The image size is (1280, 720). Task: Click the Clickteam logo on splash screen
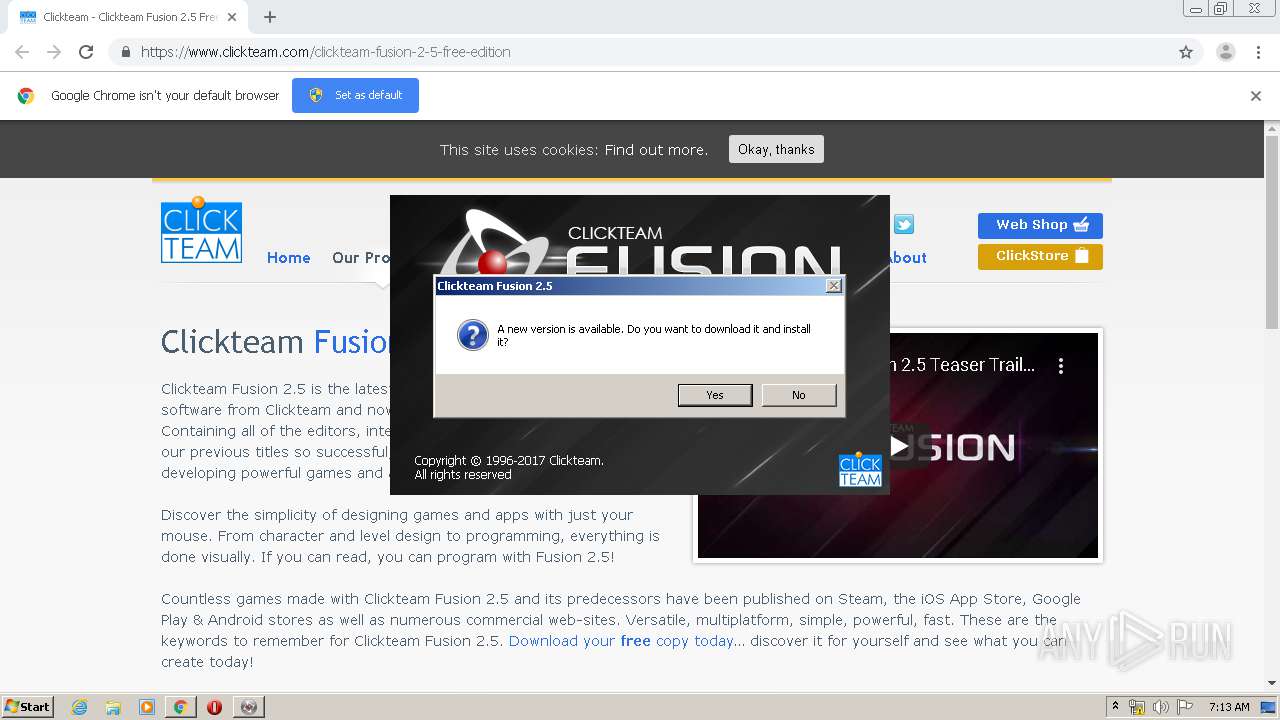point(860,470)
